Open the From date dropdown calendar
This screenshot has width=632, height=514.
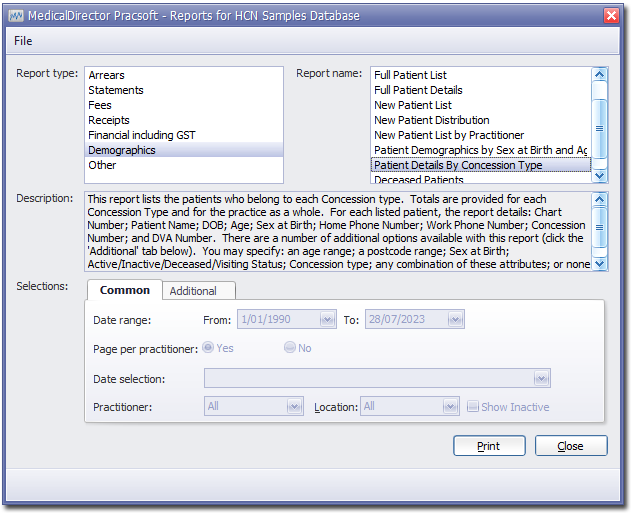[x=327, y=320]
